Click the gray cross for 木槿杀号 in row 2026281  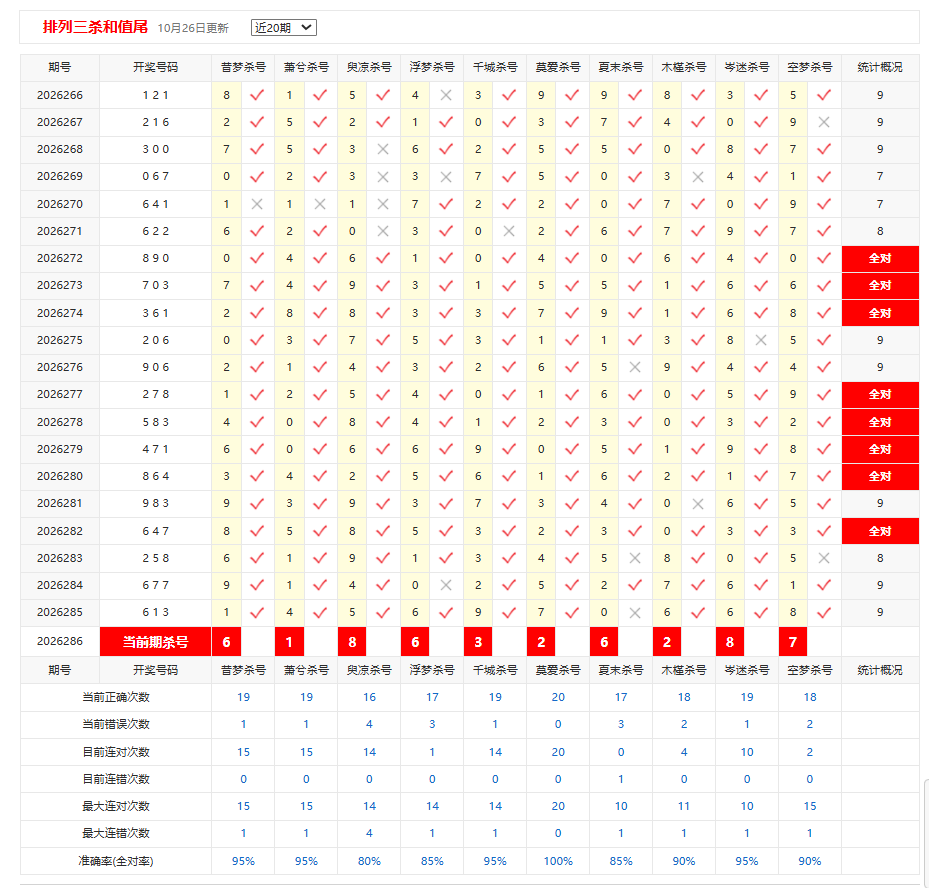[698, 504]
